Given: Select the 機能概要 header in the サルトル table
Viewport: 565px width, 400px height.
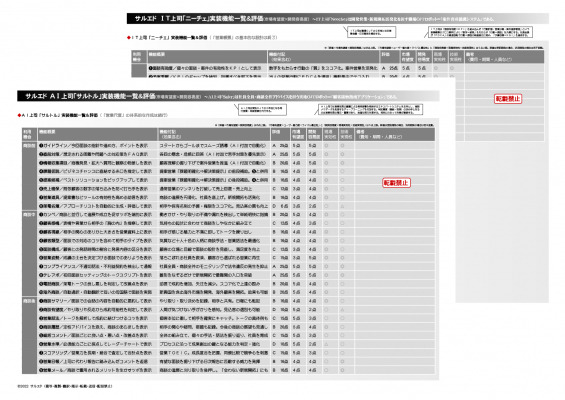Looking at the screenshot, I should [x=47, y=132].
